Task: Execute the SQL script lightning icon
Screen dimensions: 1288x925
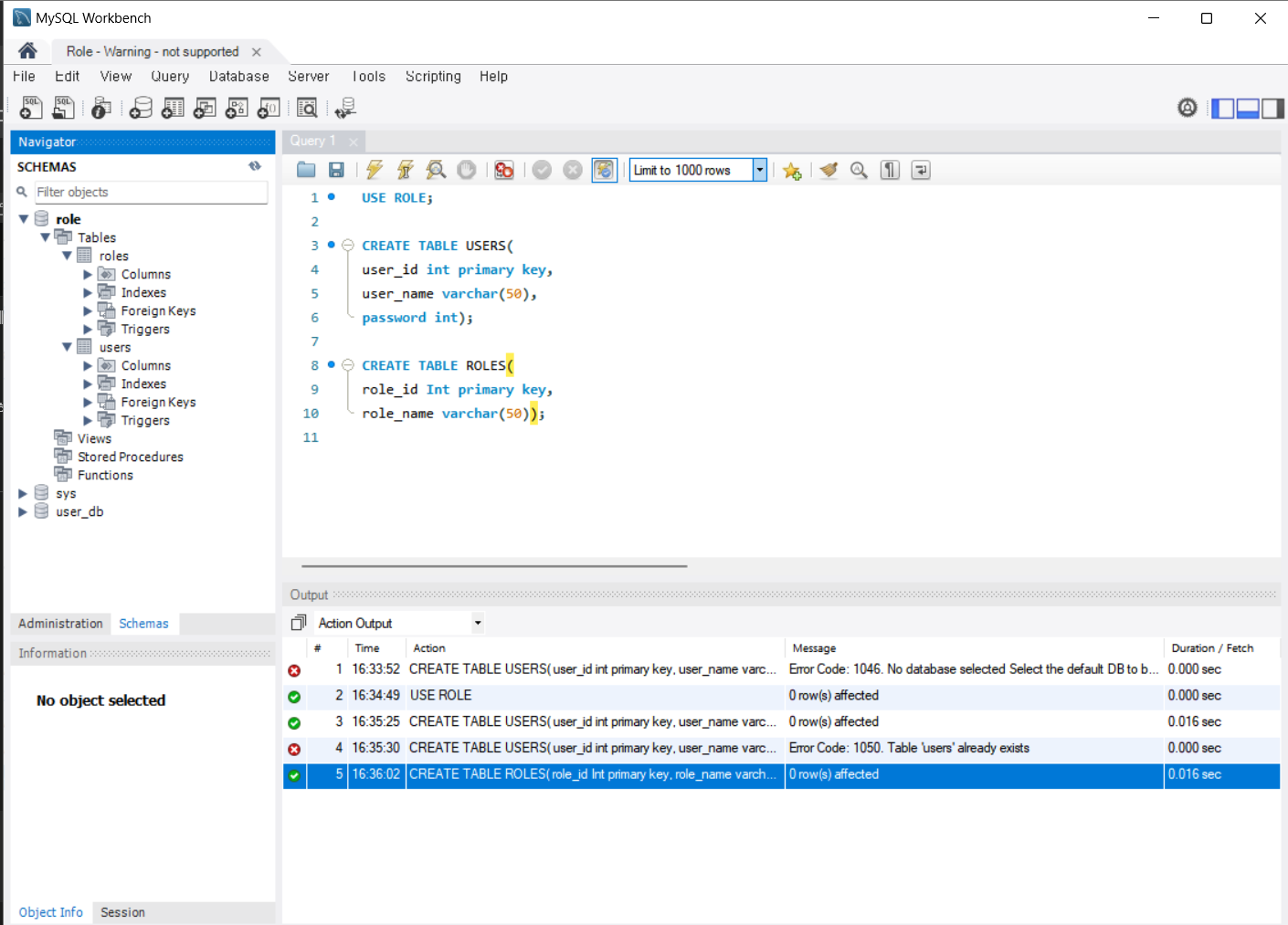Action: click(375, 170)
